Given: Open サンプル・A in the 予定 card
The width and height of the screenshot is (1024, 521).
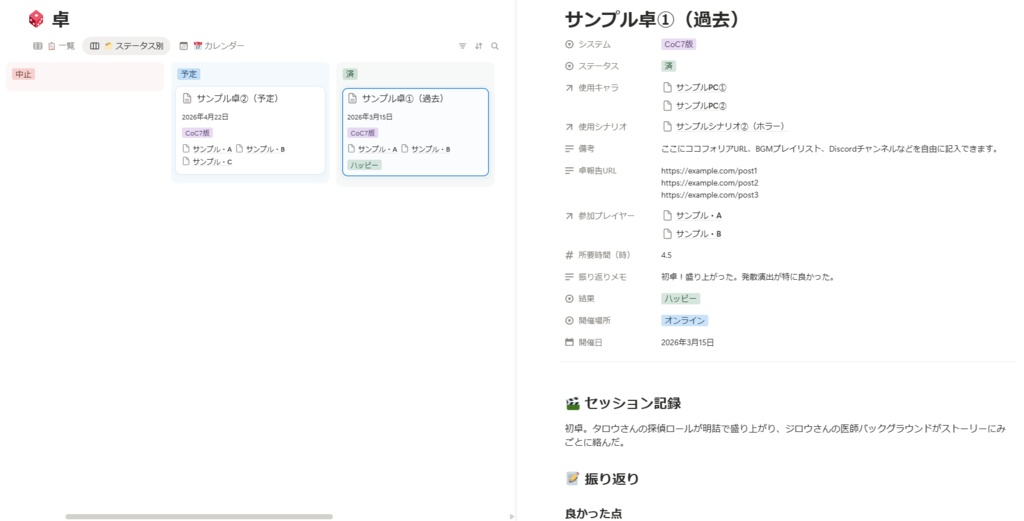Looking at the screenshot, I should [207, 149].
